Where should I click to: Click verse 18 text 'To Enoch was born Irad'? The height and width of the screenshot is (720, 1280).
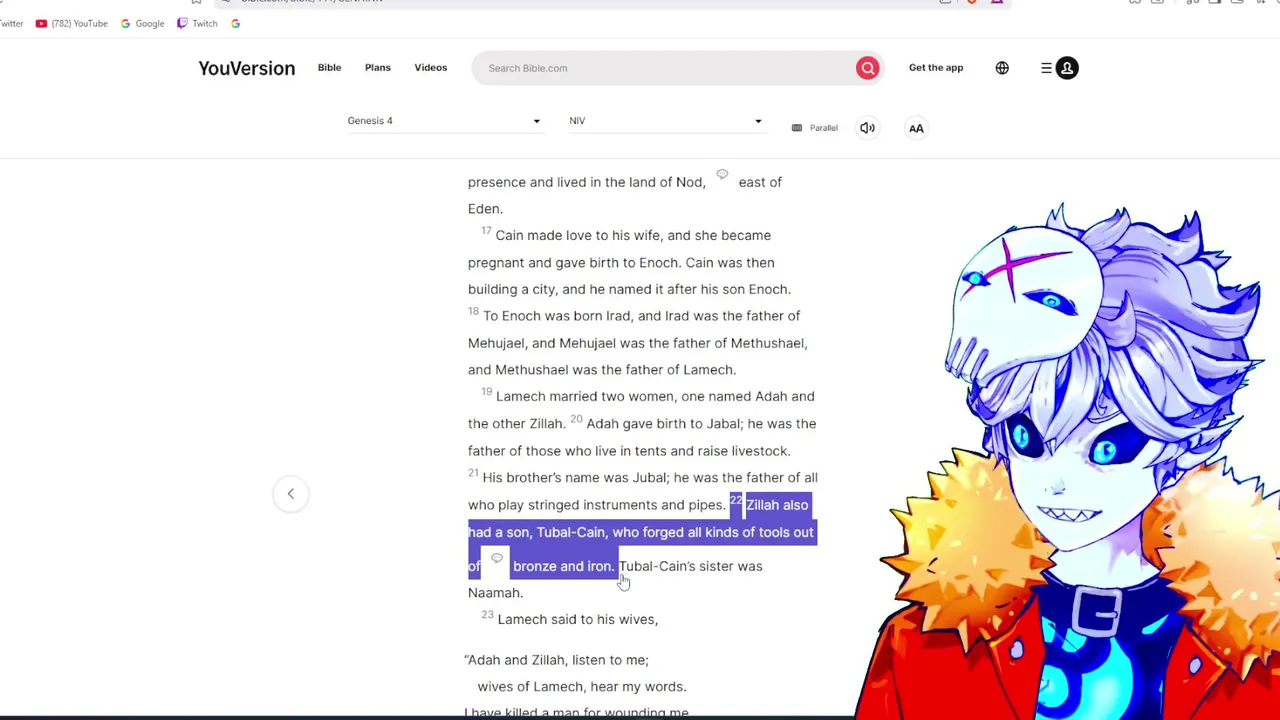(x=557, y=316)
